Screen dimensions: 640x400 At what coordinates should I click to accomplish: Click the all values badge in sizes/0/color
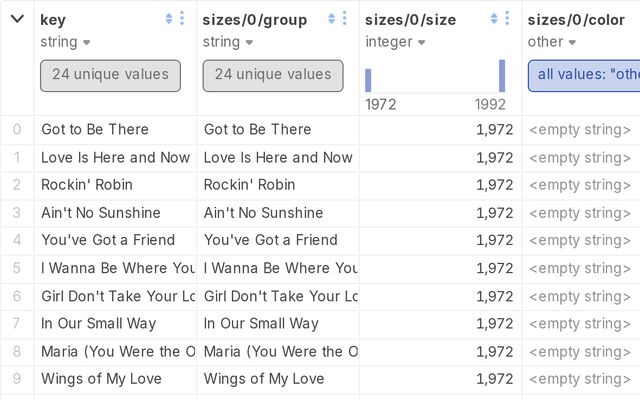pos(584,75)
